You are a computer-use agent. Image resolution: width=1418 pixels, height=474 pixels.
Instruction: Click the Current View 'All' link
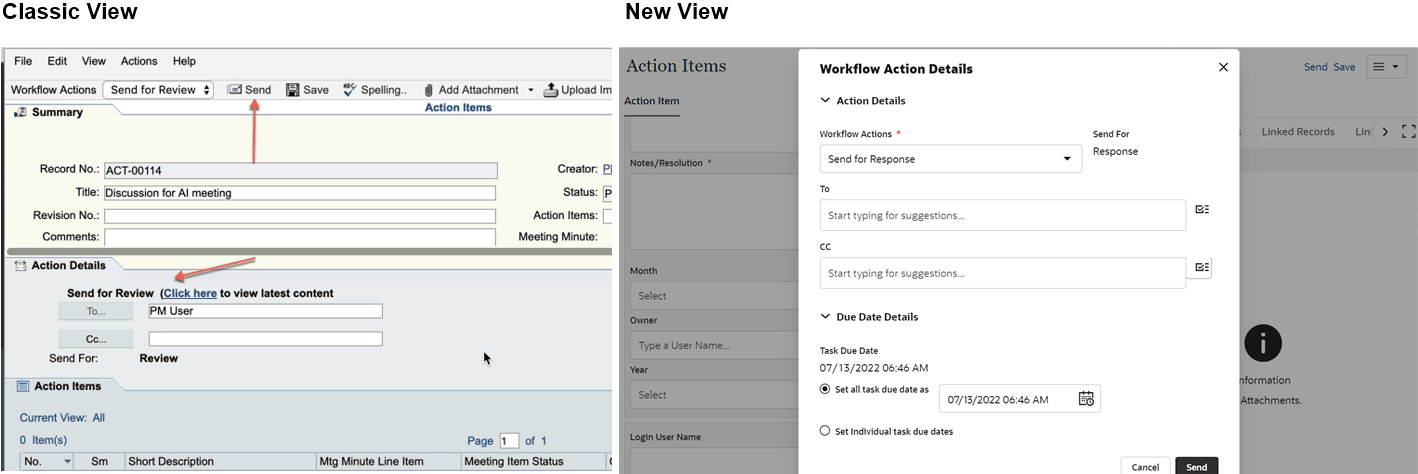coord(99,418)
